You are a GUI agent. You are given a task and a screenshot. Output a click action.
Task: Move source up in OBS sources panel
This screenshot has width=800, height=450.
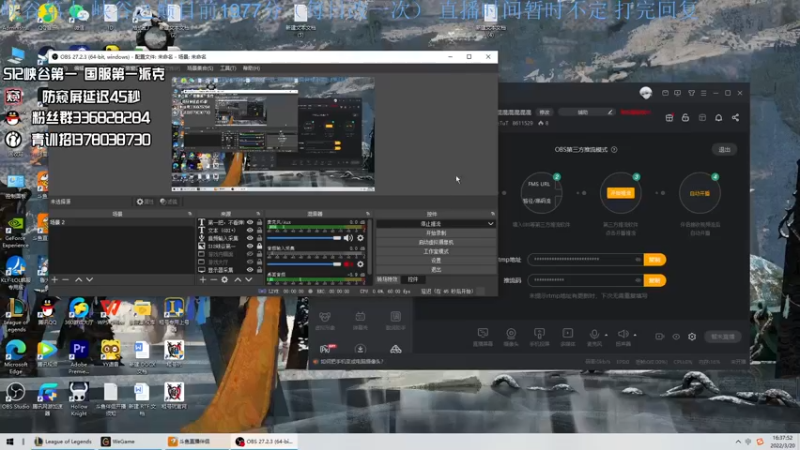tap(238, 280)
